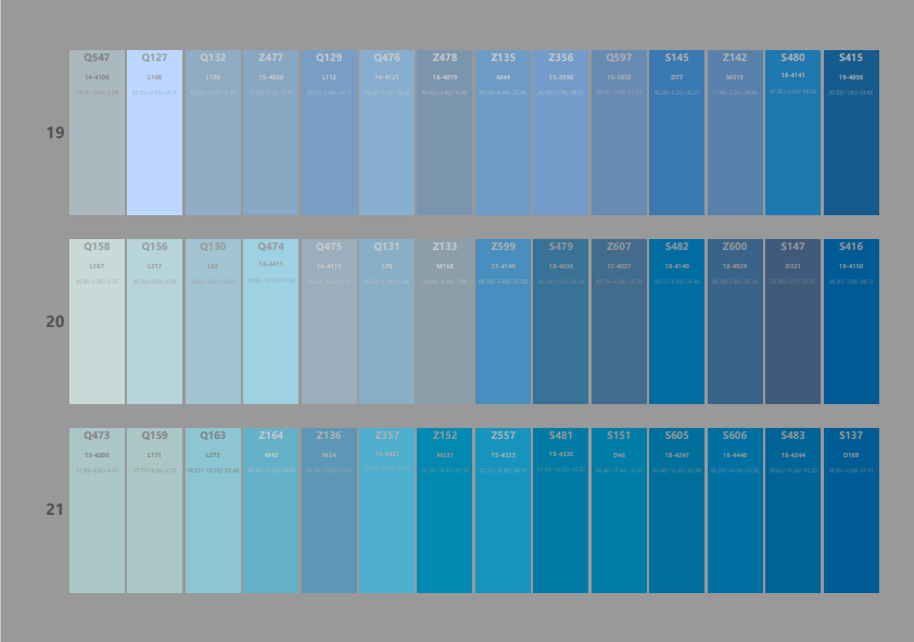Select the Q127 light blue swatch
The width and height of the screenshot is (914, 642).
154,133
